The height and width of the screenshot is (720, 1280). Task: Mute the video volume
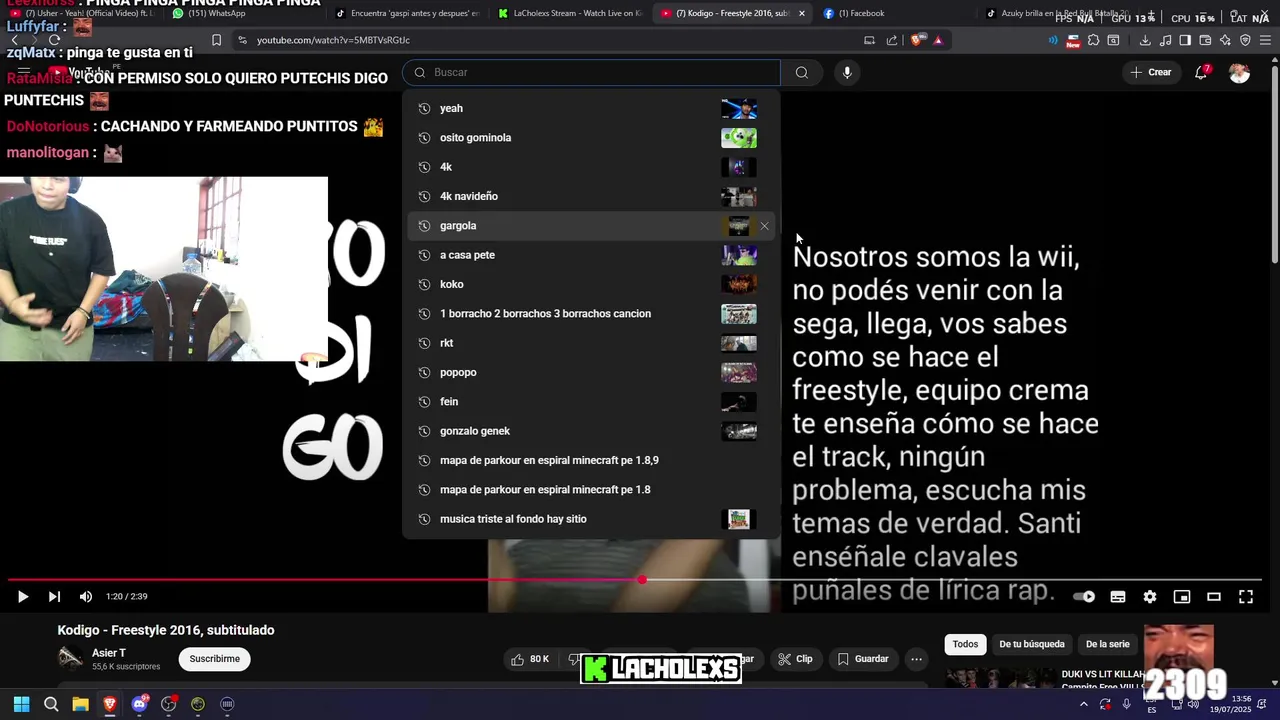(86, 597)
